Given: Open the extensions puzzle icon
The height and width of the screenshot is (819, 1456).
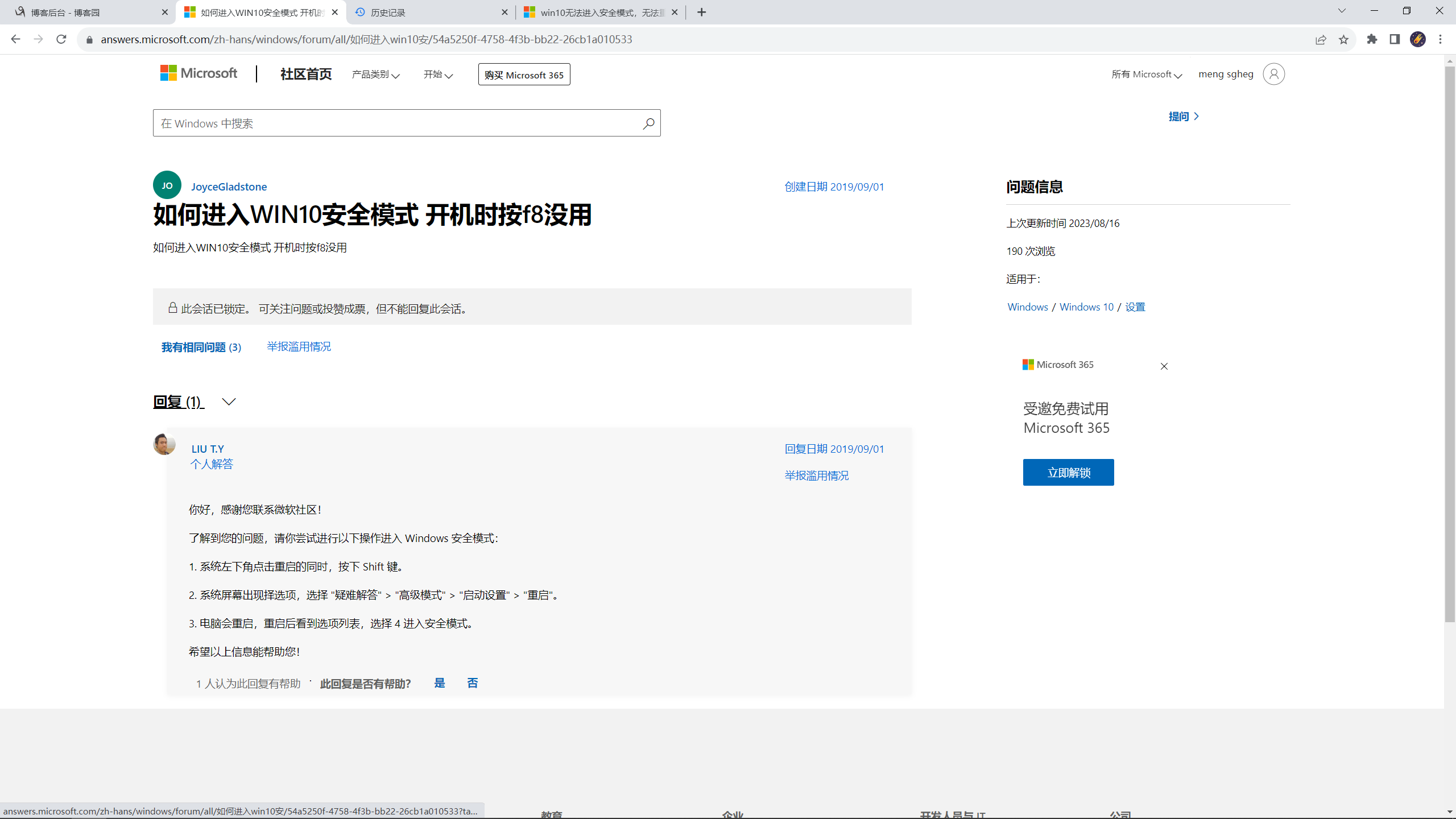Looking at the screenshot, I should [x=1372, y=39].
